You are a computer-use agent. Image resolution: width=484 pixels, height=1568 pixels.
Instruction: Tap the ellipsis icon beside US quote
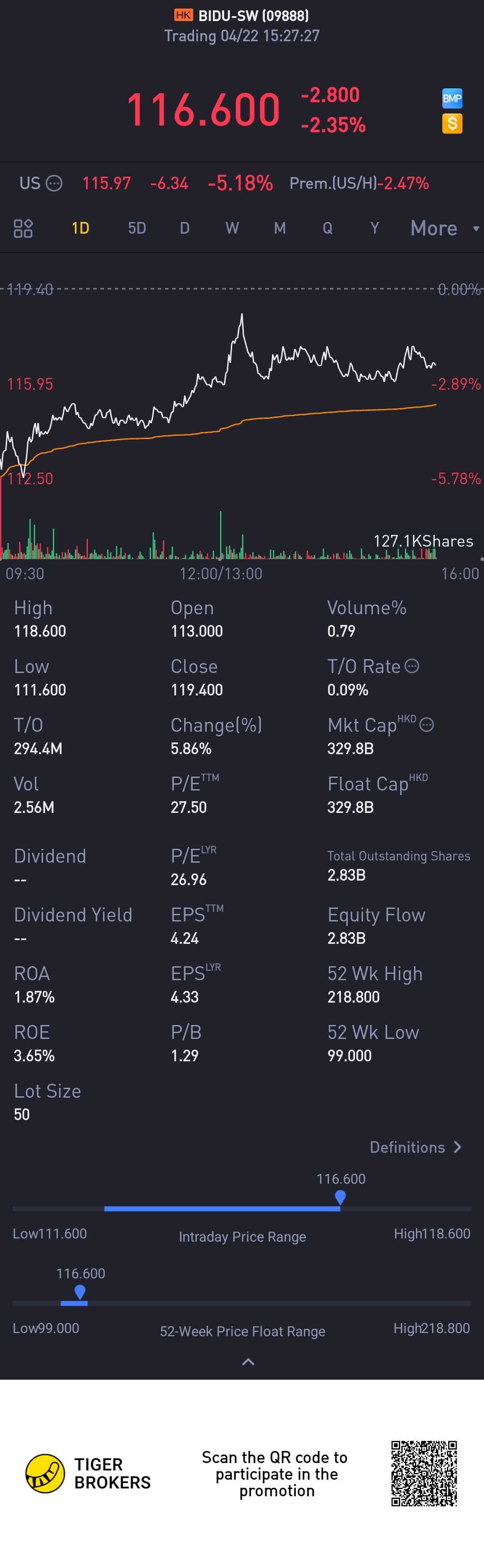click(54, 183)
